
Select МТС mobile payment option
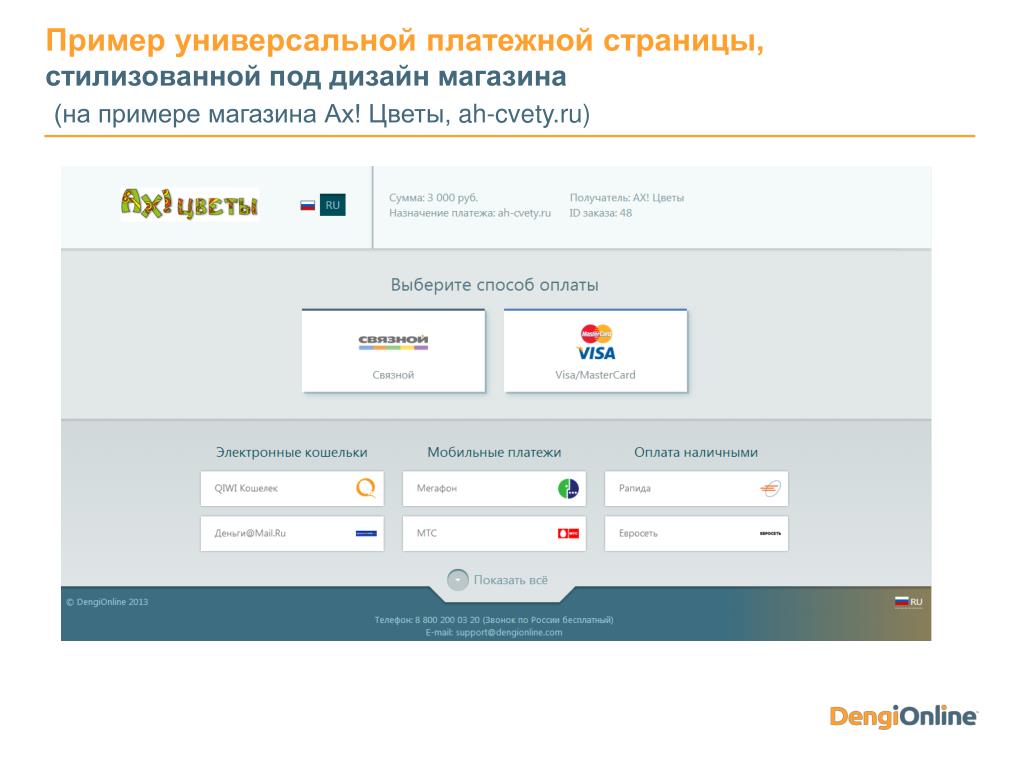pyautogui.click(x=494, y=534)
